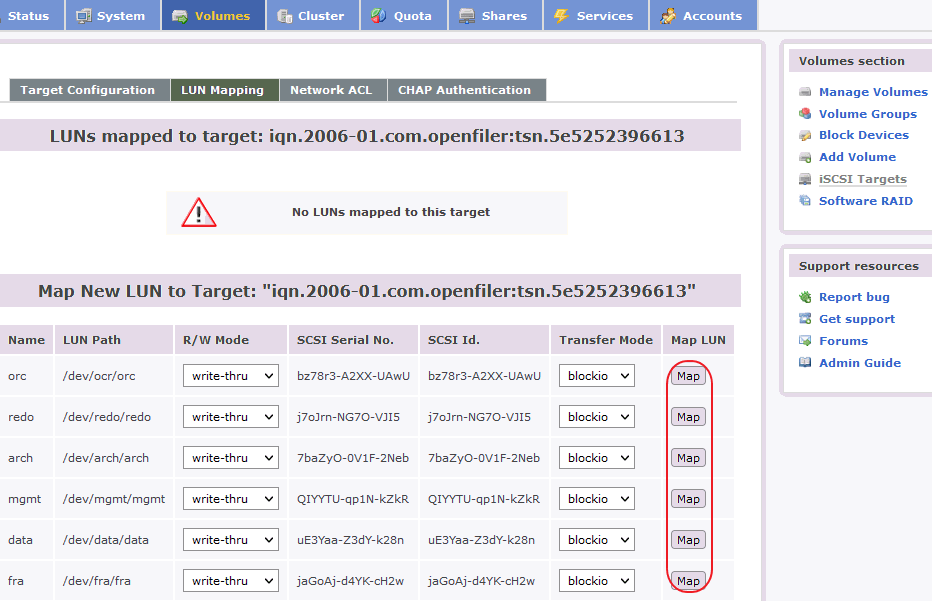932x601 pixels.
Task: Click the Transfer Mode column header
Action: [x=606, y=340]
